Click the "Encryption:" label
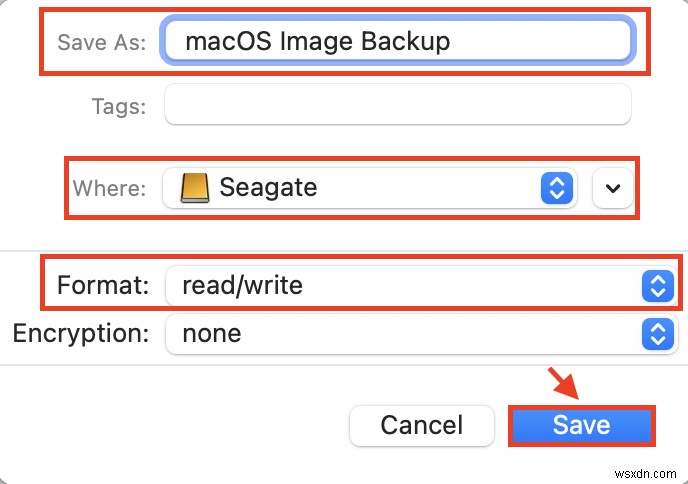 (x=80, y=333)
